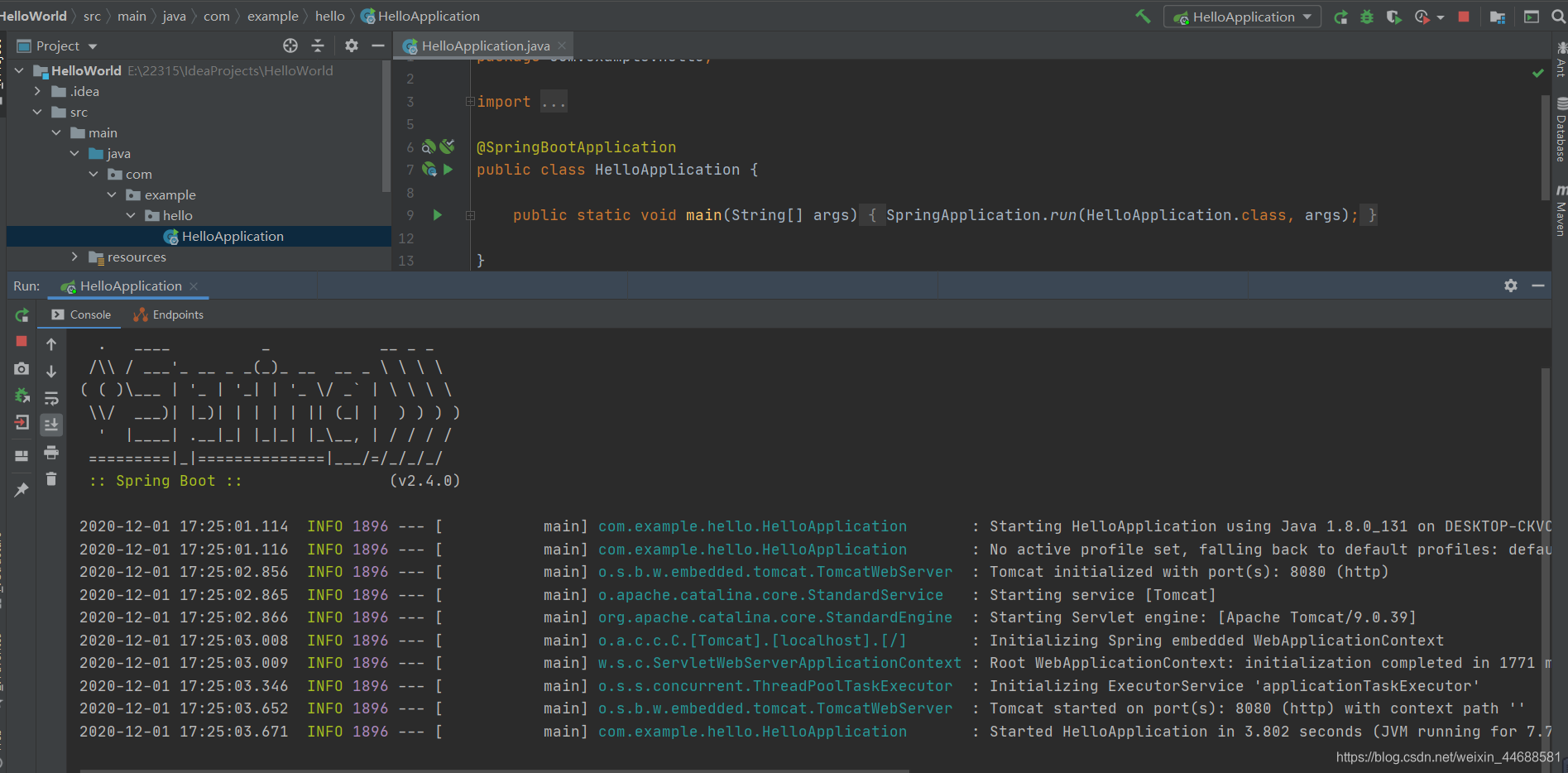Expand the resources folder
This screenshot has width=1568, height=773.
(74, 257)
